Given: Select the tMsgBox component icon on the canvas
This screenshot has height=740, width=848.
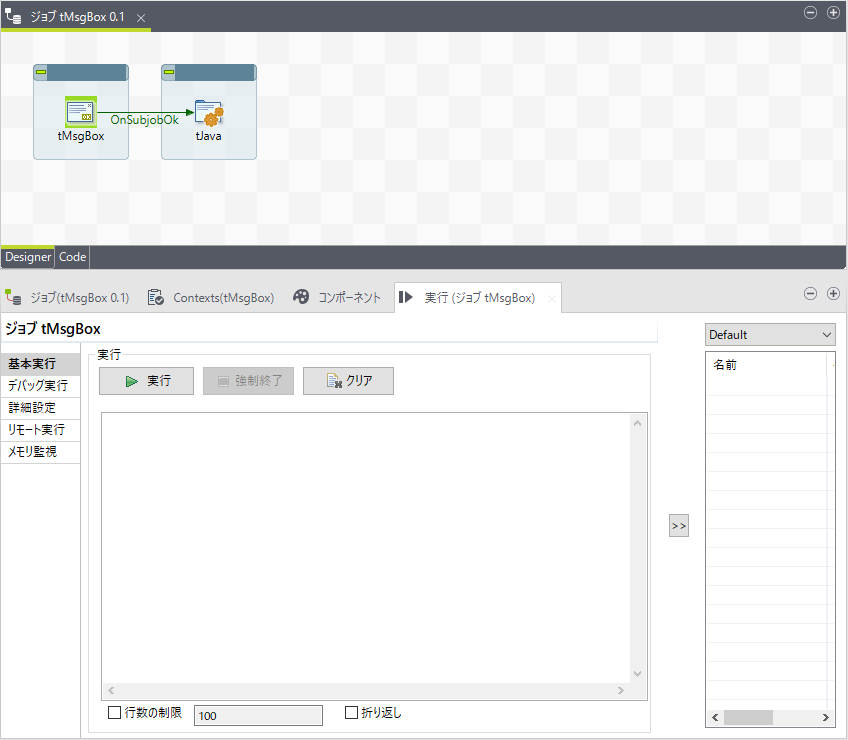Looking at the screenshot, I should pyautogui.click(x=80, y=112).
